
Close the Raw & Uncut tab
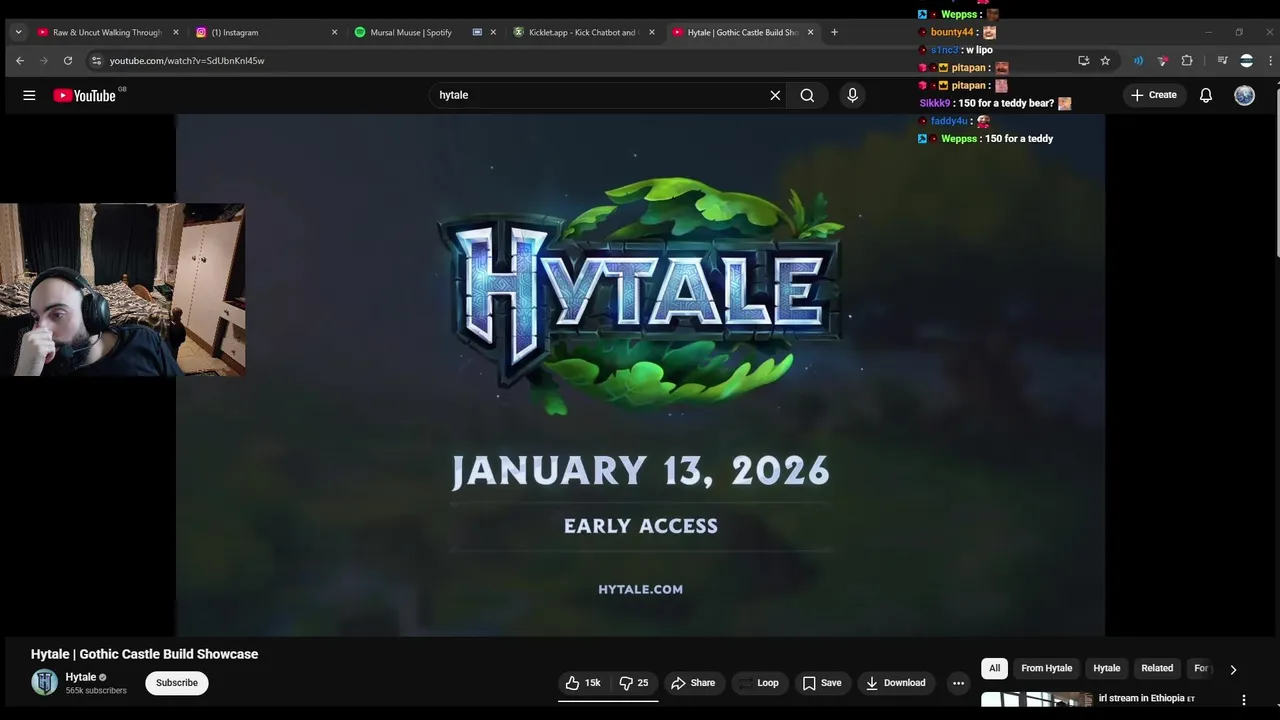pyautogui.click(x=176, y=32)
